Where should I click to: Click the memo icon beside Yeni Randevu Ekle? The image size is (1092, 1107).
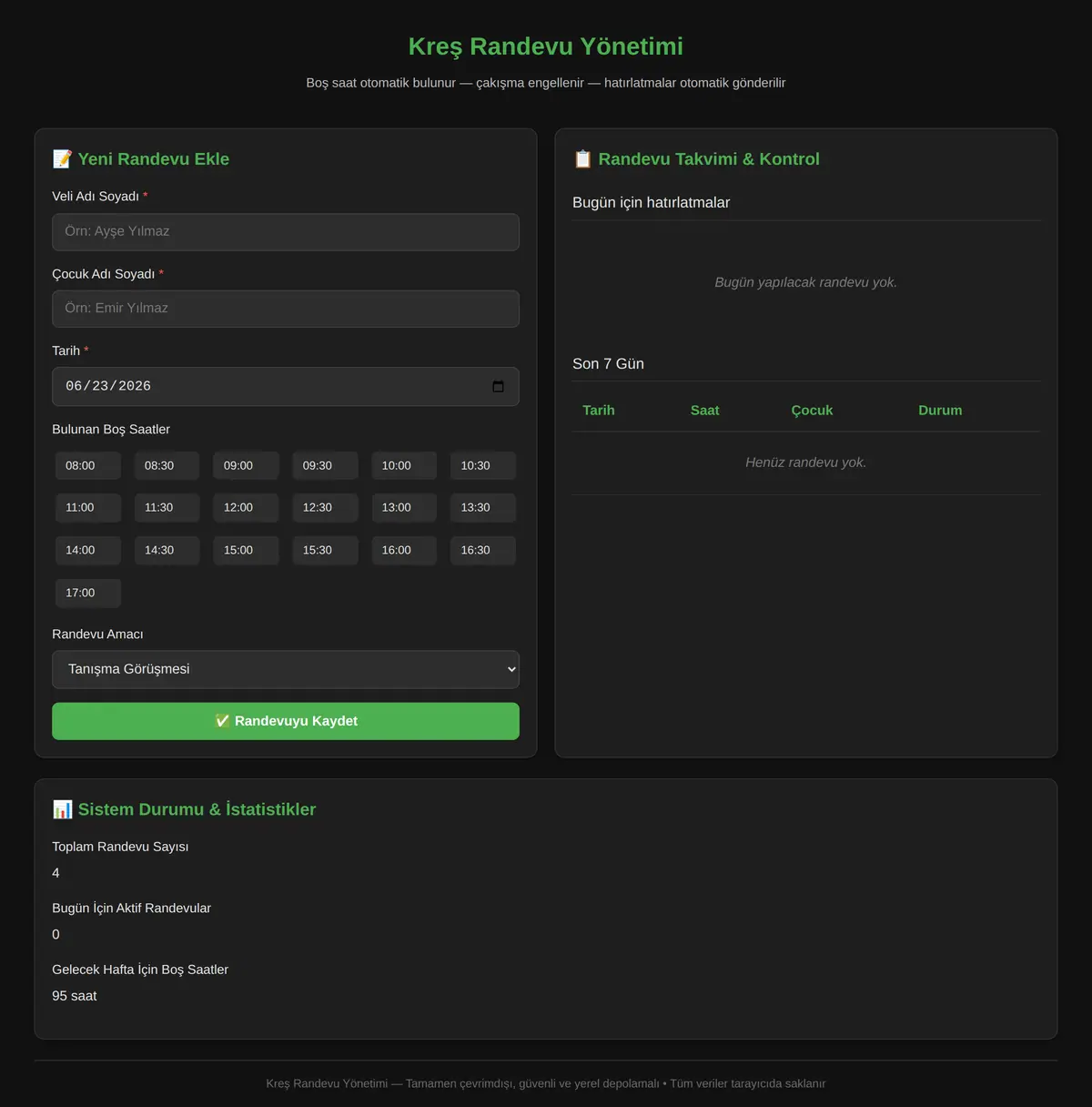point(62,159)
